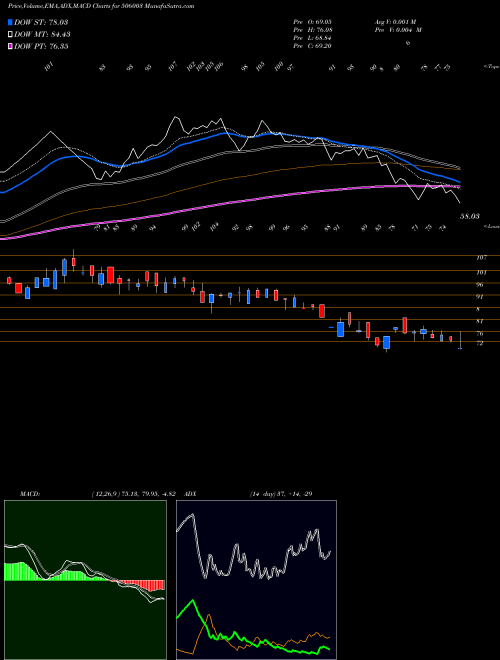This screenshot has height=660, width=500.
Task: Select the DOW MT 84.43 legend text
Action: pyautogui.click(x=42, y=35)
